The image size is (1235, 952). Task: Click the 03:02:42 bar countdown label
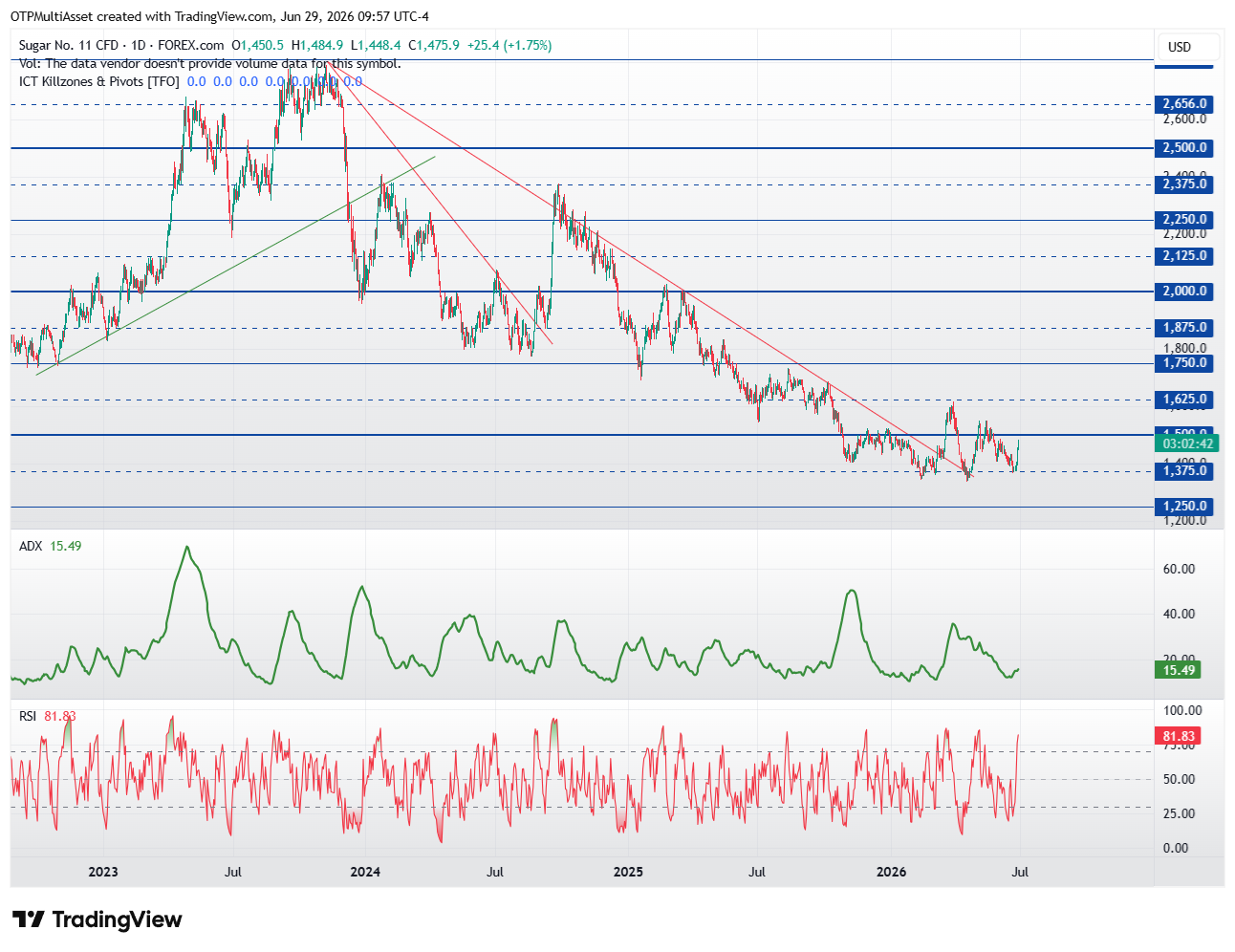(x=1188, y=444)
